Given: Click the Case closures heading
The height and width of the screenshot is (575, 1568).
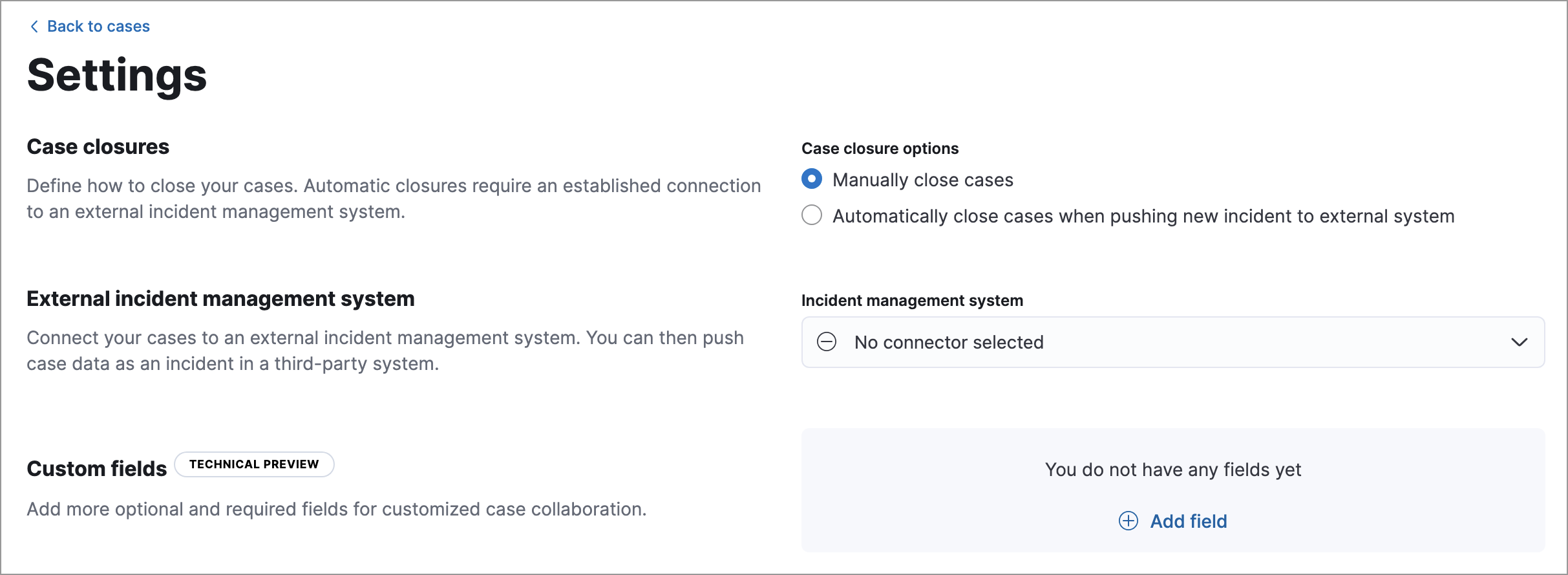Looking at the screenshot, I should [x=98, y=147].
